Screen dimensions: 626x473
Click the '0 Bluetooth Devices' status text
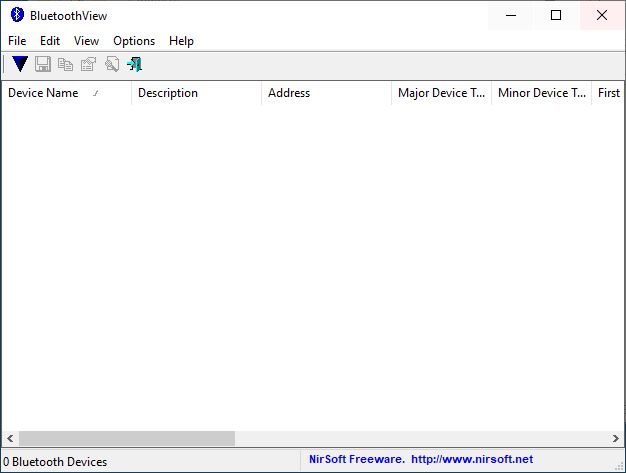coord(55,462)
